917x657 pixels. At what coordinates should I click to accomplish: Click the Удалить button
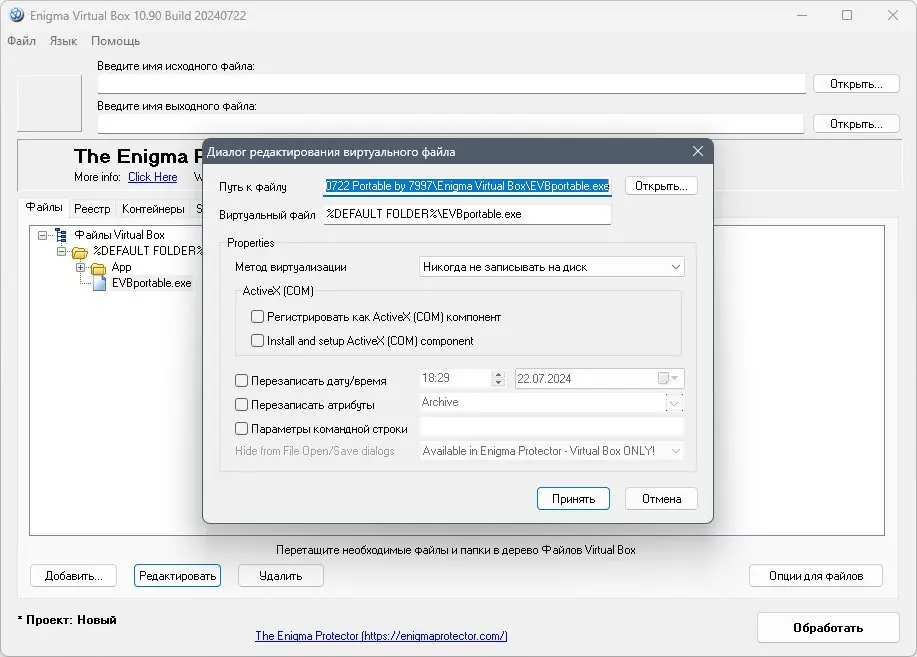click(x=281, y=576)
